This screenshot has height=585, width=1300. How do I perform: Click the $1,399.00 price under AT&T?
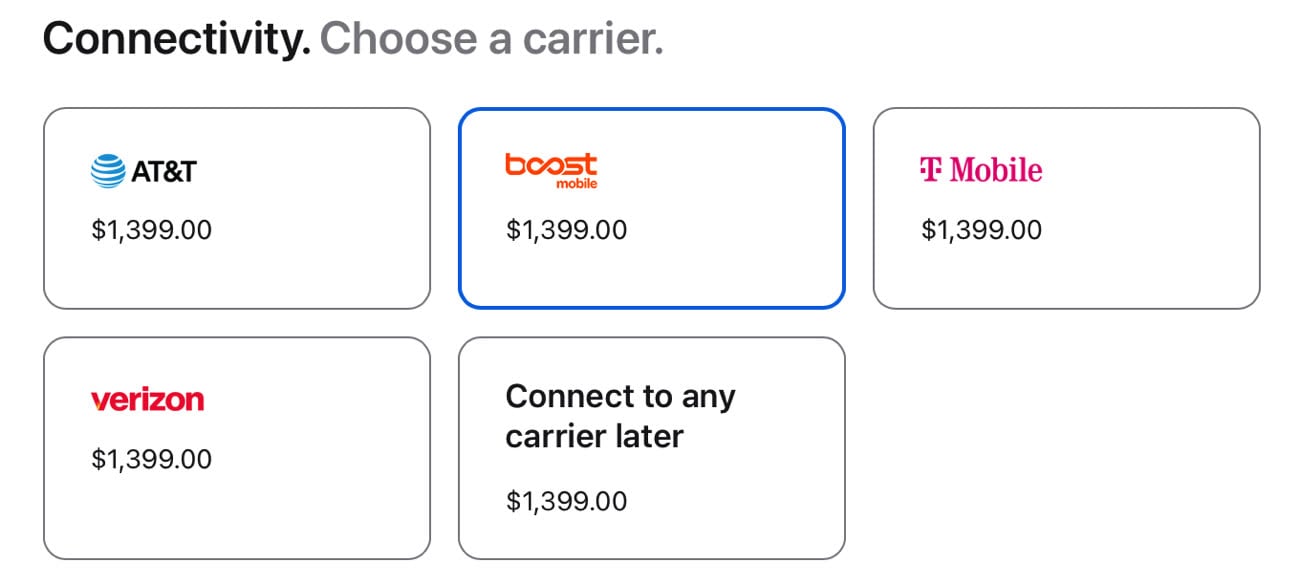point(152,231)
